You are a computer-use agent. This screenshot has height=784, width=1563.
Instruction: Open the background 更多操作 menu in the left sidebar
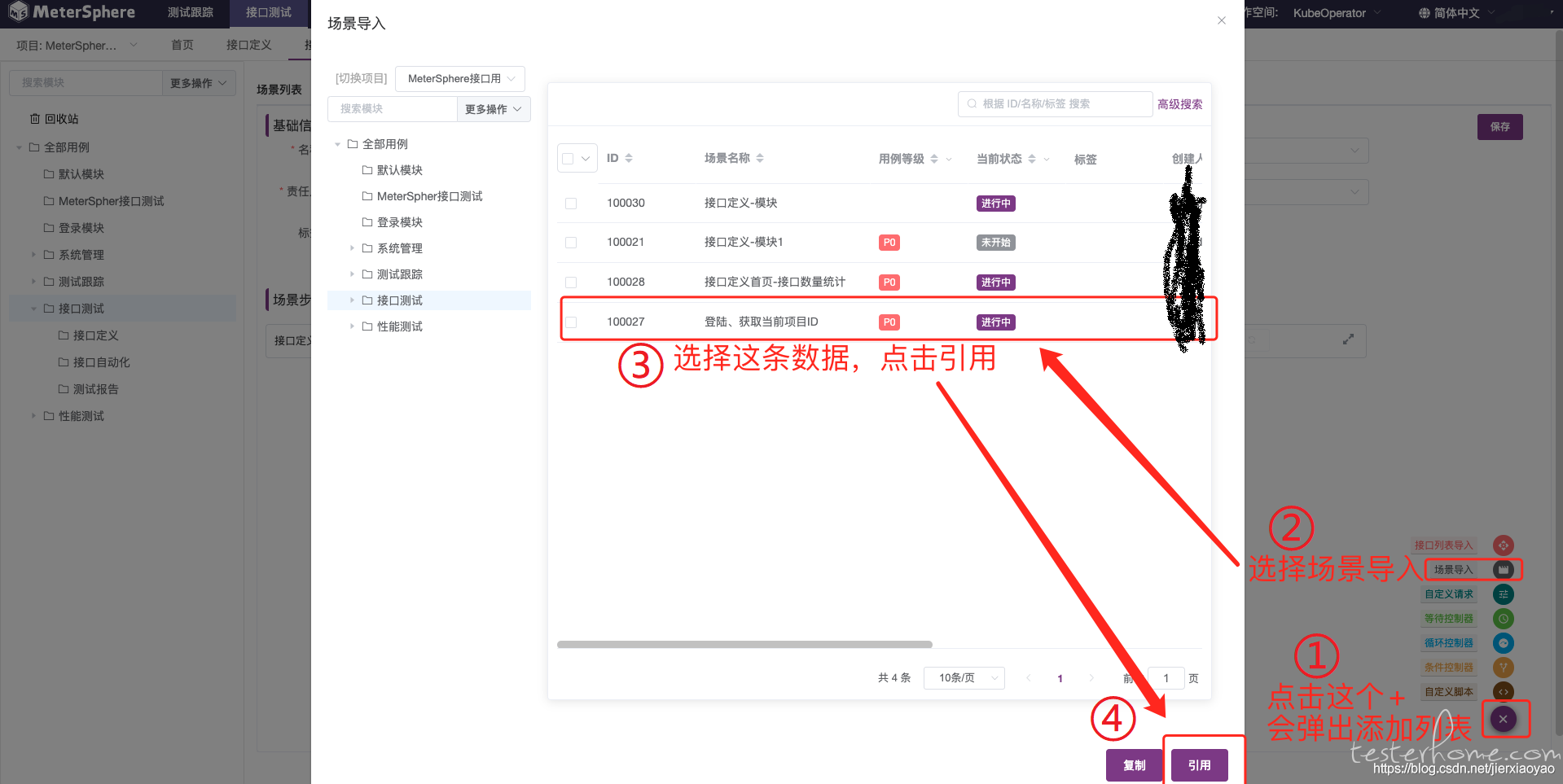(x=199, y=83)
